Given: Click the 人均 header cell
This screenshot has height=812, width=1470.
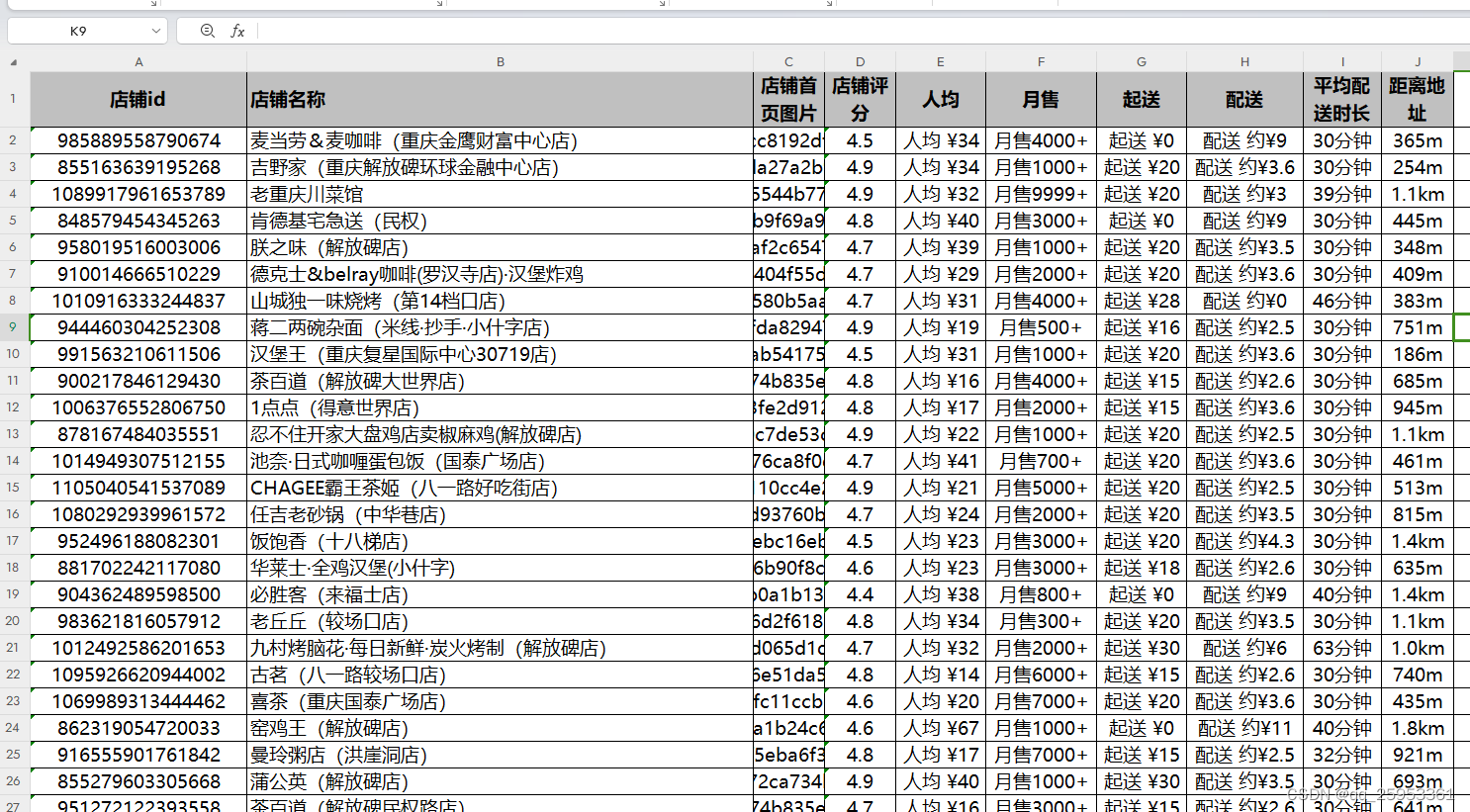Looking at the screenshot, I should pos(941,99).
